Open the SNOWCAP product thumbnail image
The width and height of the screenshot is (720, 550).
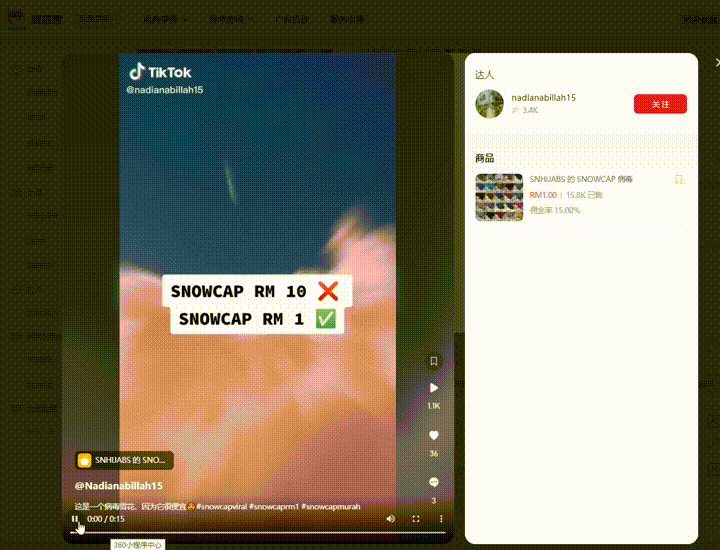pyautogui.click(x=499, y=197)
